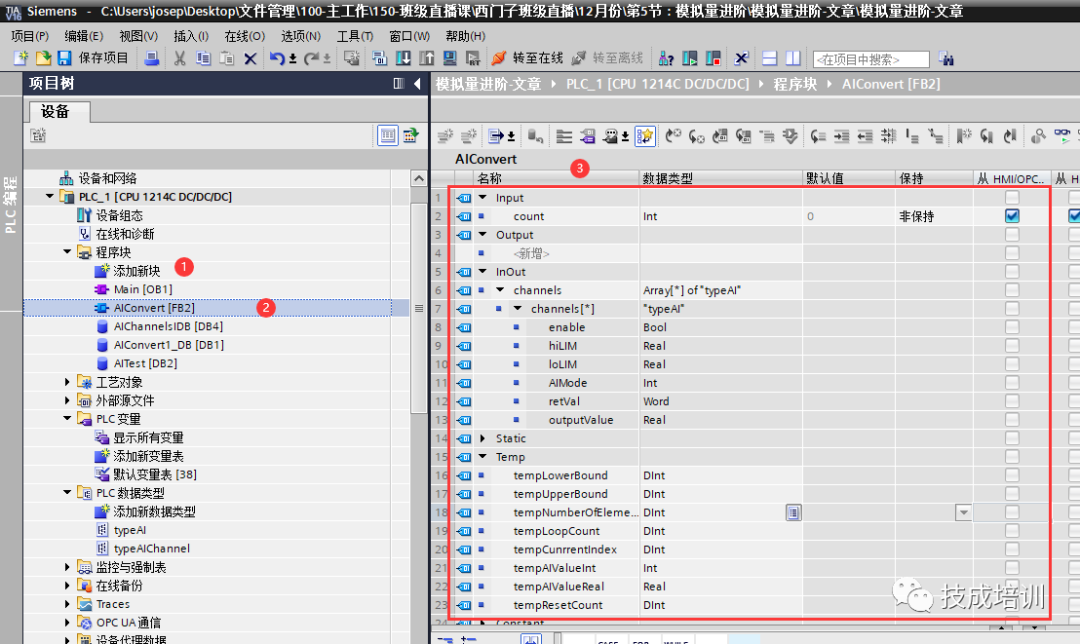Image resolution: width=1080 pixels, height=644 pixels.
Task: Open retain dropdown on tempNumberOfEleme row
Action: [963, 512]
